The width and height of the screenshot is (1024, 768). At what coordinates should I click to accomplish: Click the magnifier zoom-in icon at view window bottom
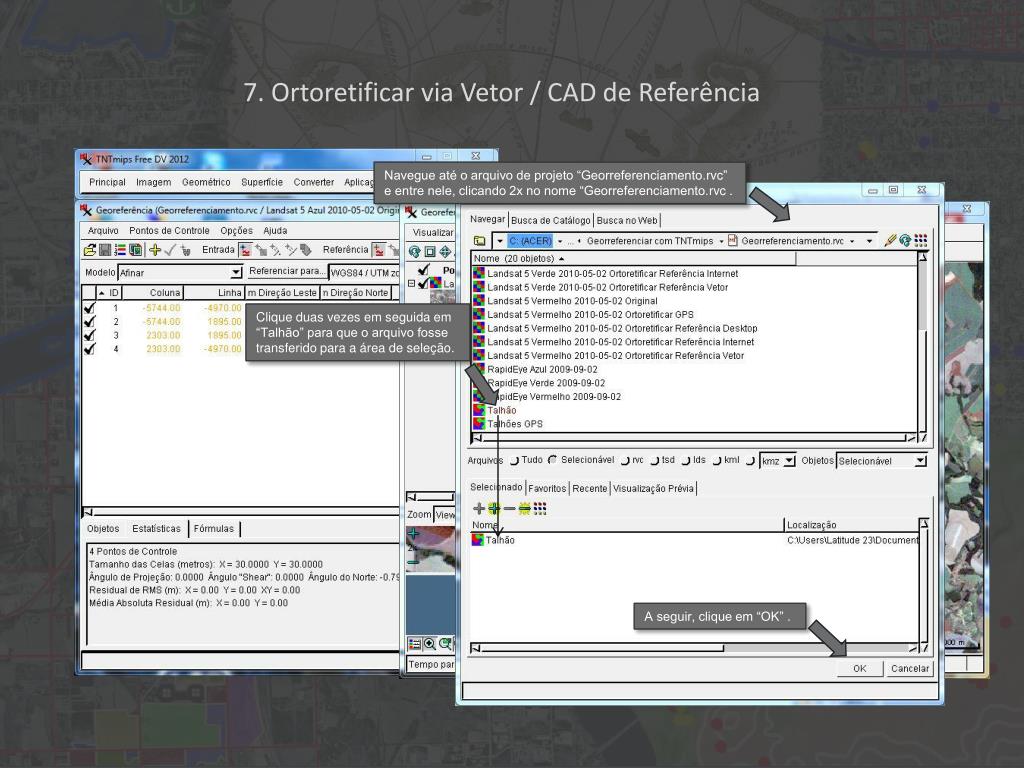point(430,644)
